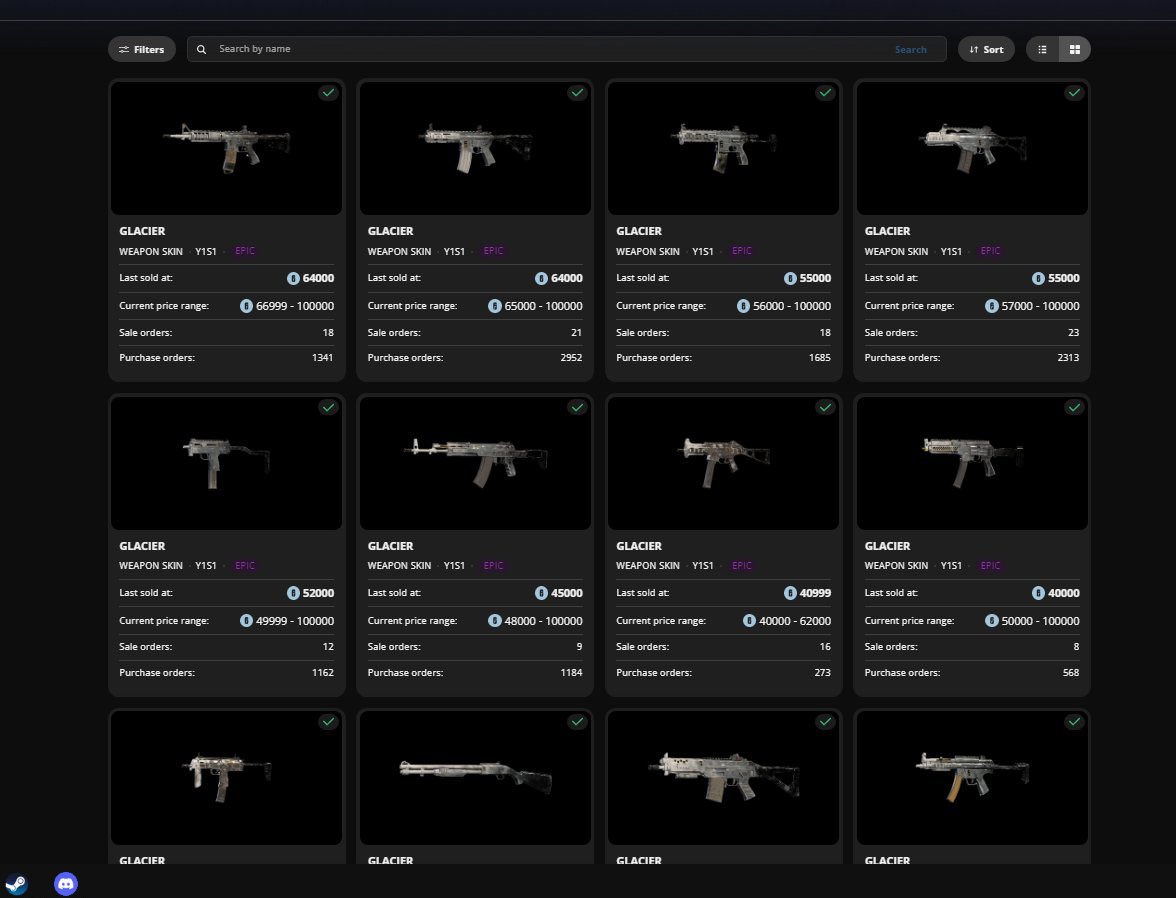
Task: Select sale orders value 9
Action: point(579,647)
